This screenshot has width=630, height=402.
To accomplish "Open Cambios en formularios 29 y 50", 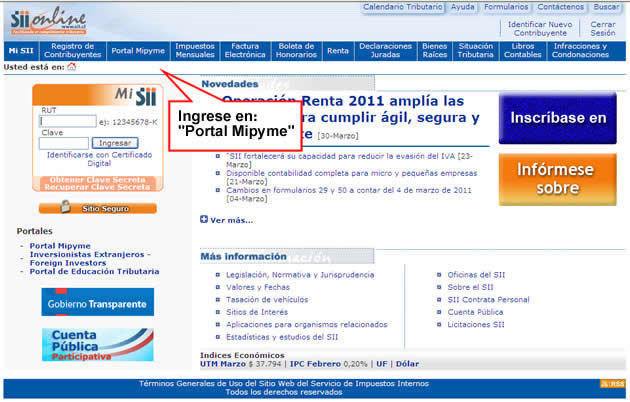I will [348, 194].
